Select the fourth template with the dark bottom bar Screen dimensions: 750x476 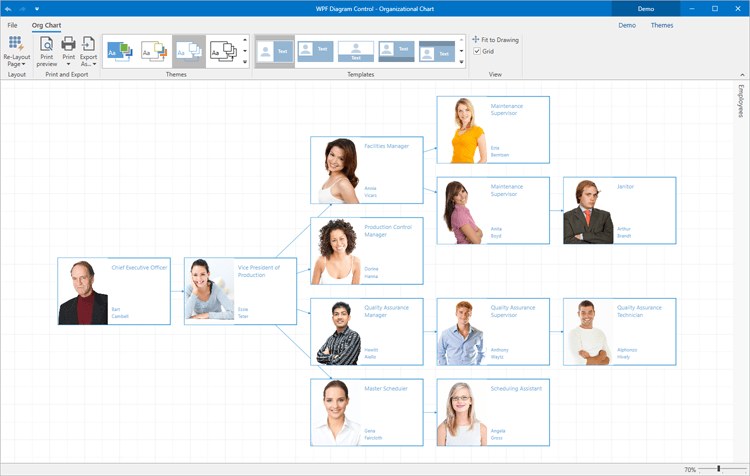coord(396,51)
